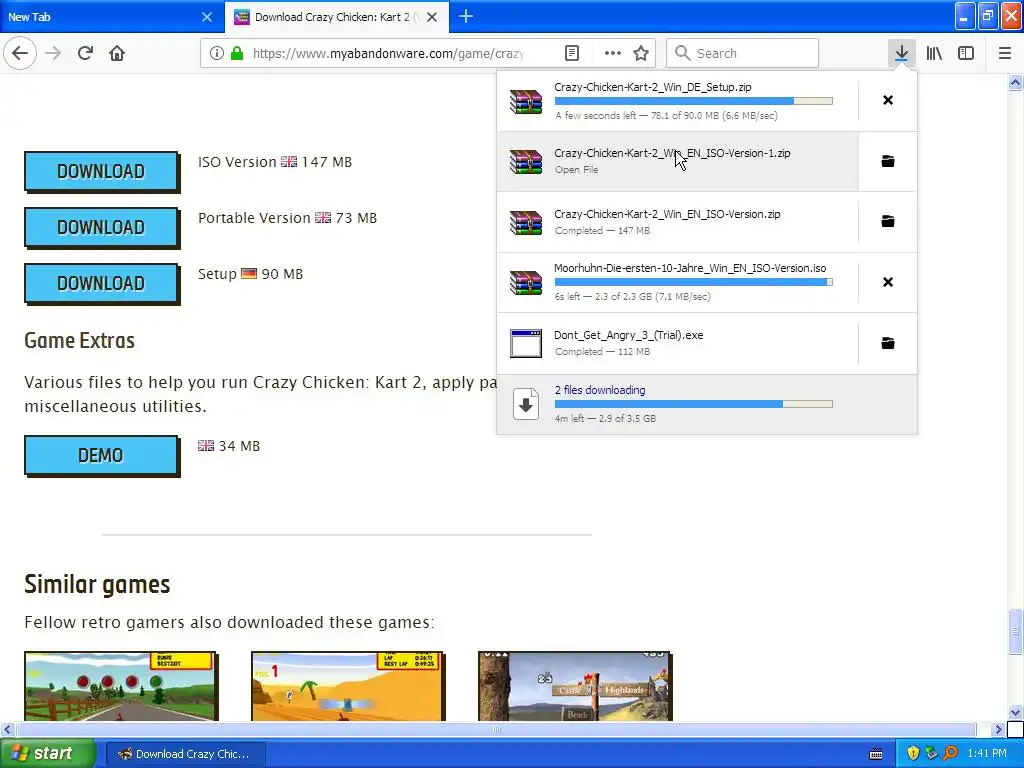This screenshot has height=768, width=1024.
Task: Go back using the back arrow button
Action: [20, 53]
